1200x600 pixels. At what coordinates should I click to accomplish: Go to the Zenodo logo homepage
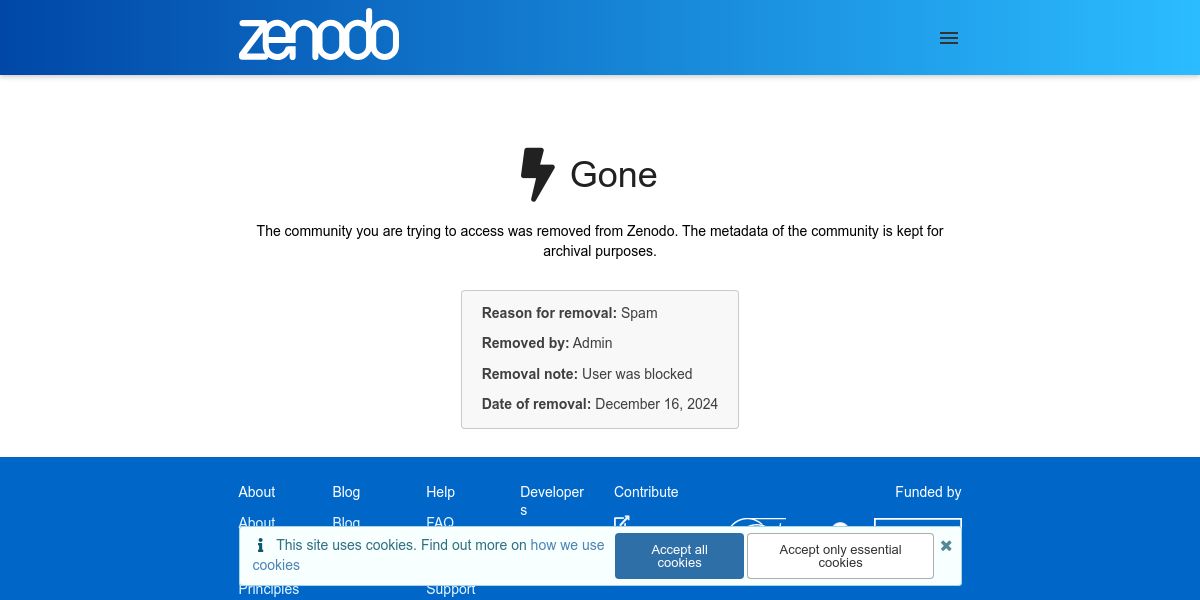pyautogui.click(x=318, y=35)
